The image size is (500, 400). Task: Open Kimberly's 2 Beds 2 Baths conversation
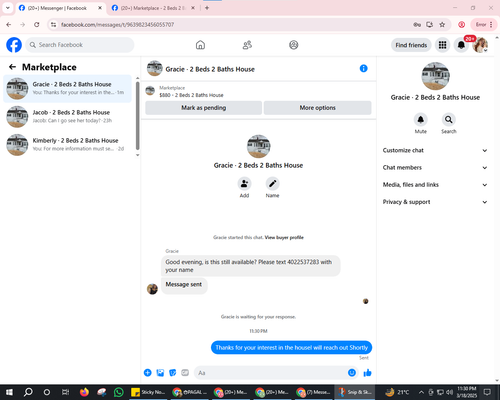click(x=67, y=145)
